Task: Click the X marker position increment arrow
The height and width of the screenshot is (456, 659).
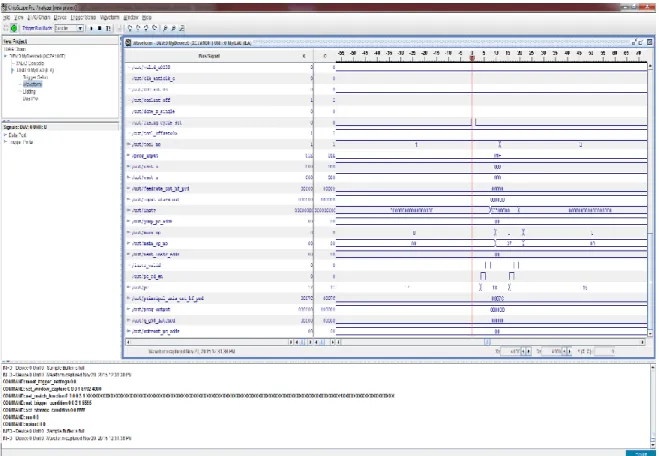Action: click(528, 351)
